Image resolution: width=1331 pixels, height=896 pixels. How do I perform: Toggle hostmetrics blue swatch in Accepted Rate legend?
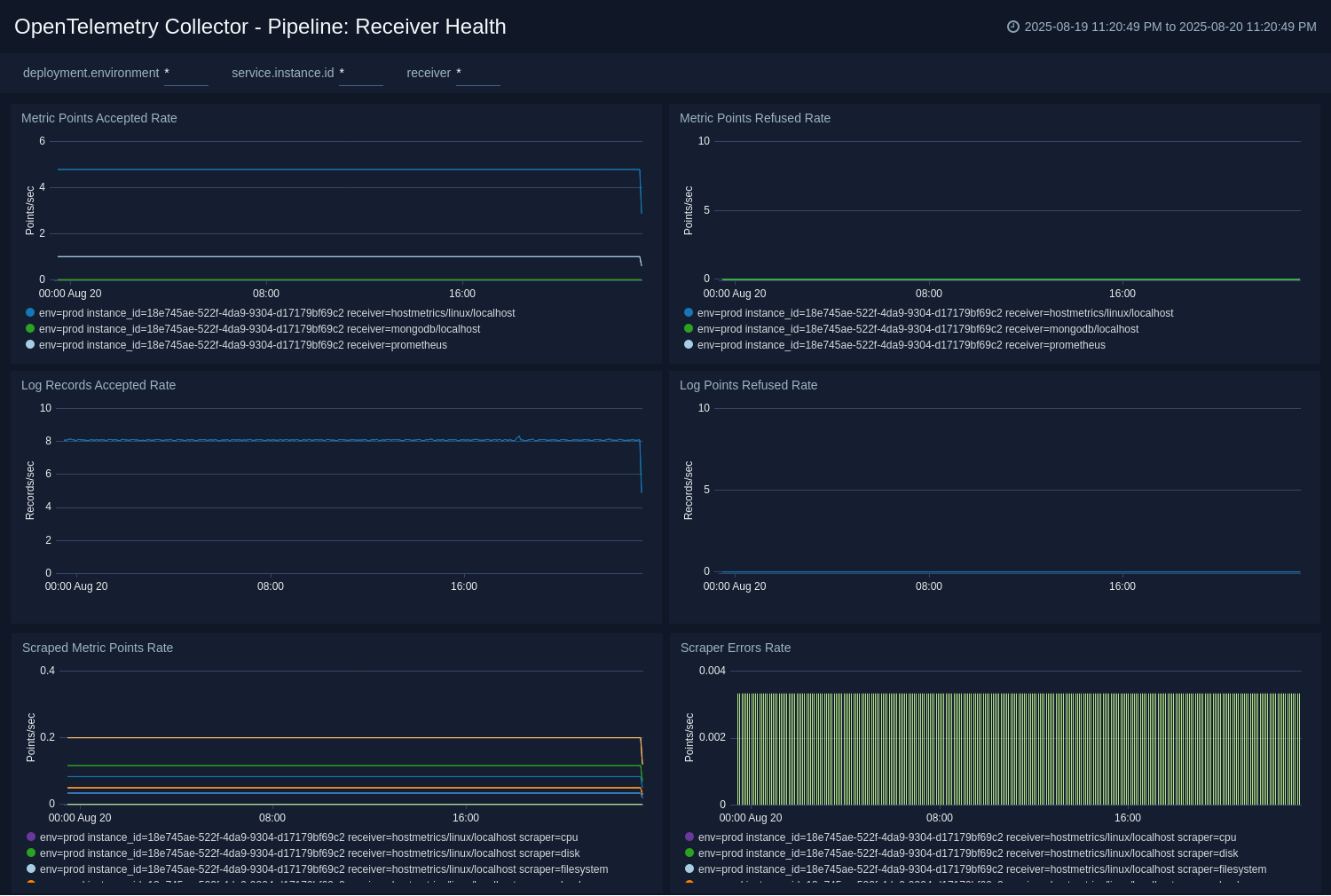pos(30,312)
